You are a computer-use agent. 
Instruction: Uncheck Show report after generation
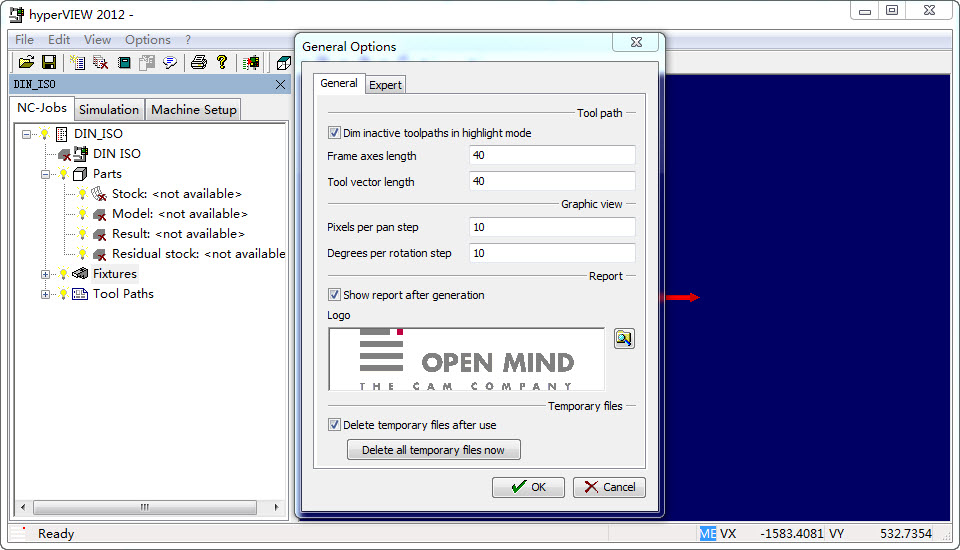(x=334, y=295)
